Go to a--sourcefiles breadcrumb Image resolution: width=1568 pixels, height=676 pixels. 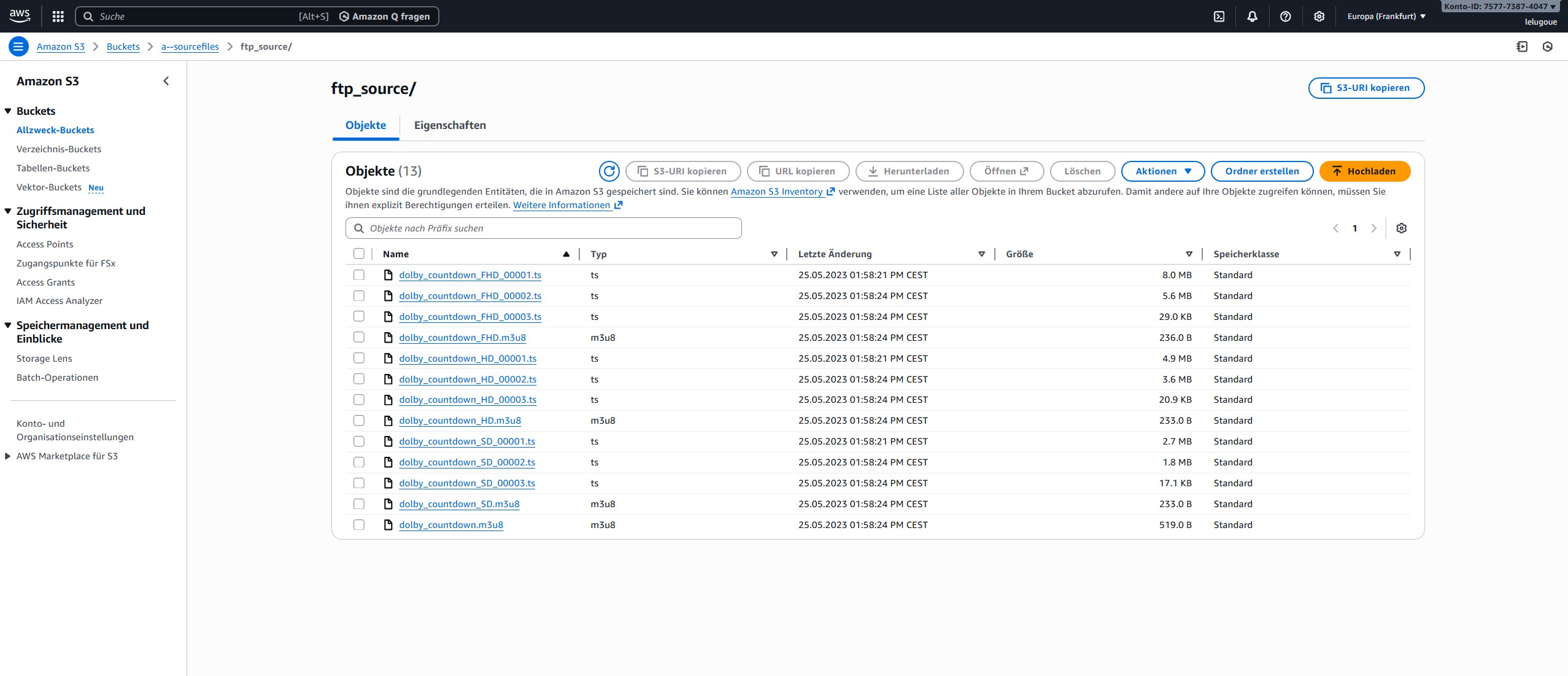point(190,47)
